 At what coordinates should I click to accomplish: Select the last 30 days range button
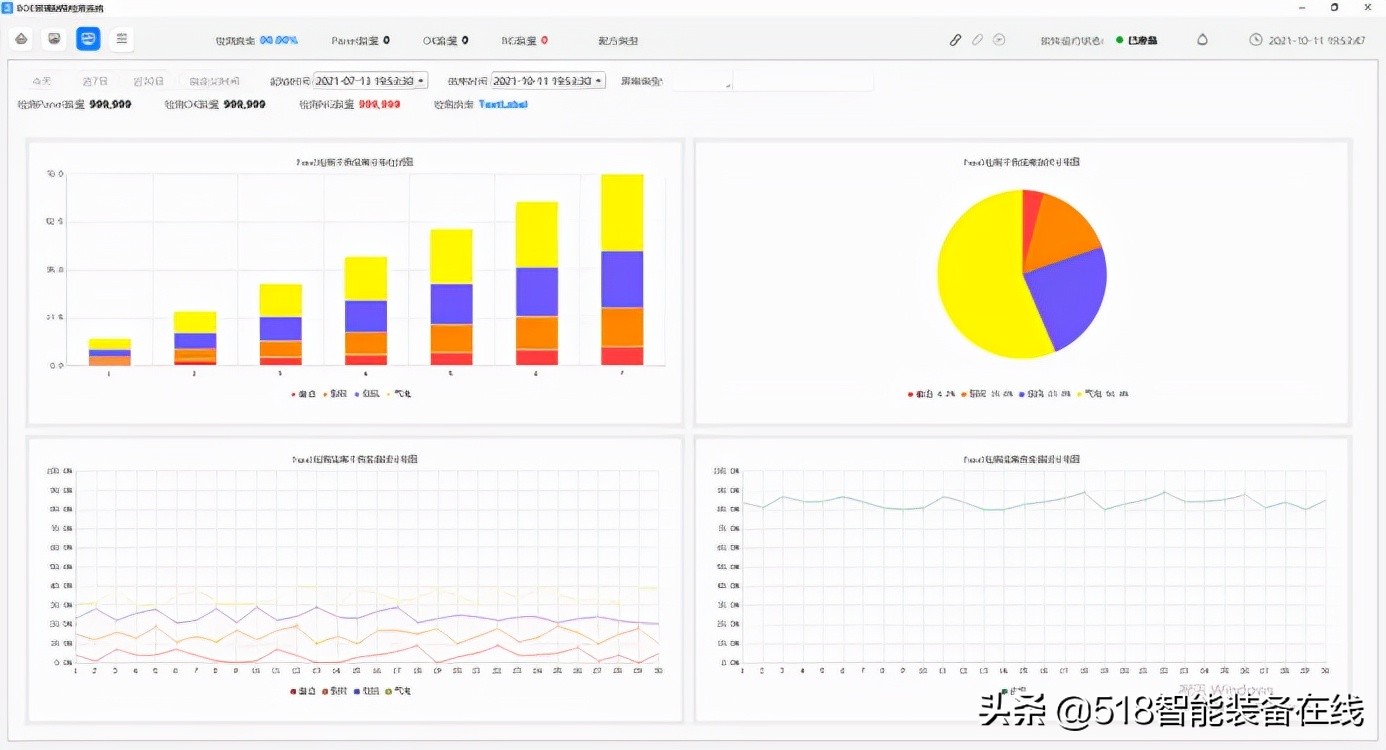point(148,81)
